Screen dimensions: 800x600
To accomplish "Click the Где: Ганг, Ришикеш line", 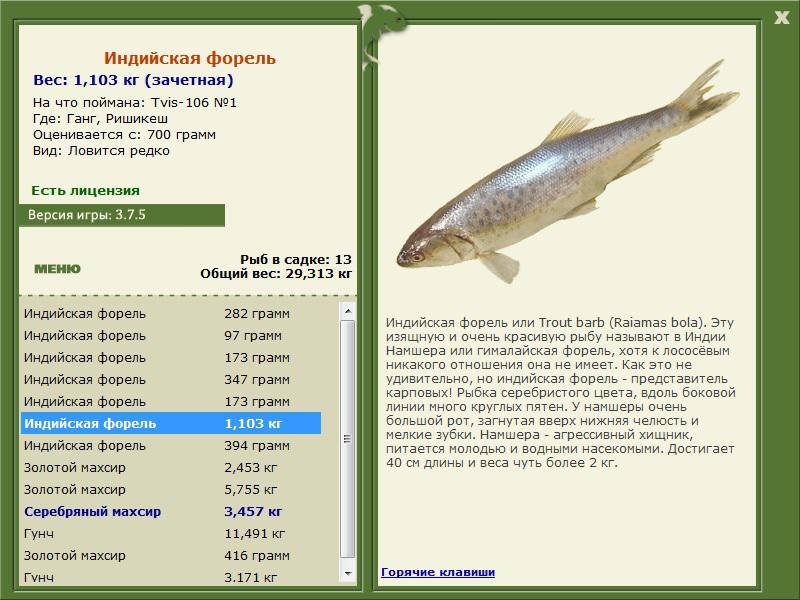I will (x=101, y=119).
